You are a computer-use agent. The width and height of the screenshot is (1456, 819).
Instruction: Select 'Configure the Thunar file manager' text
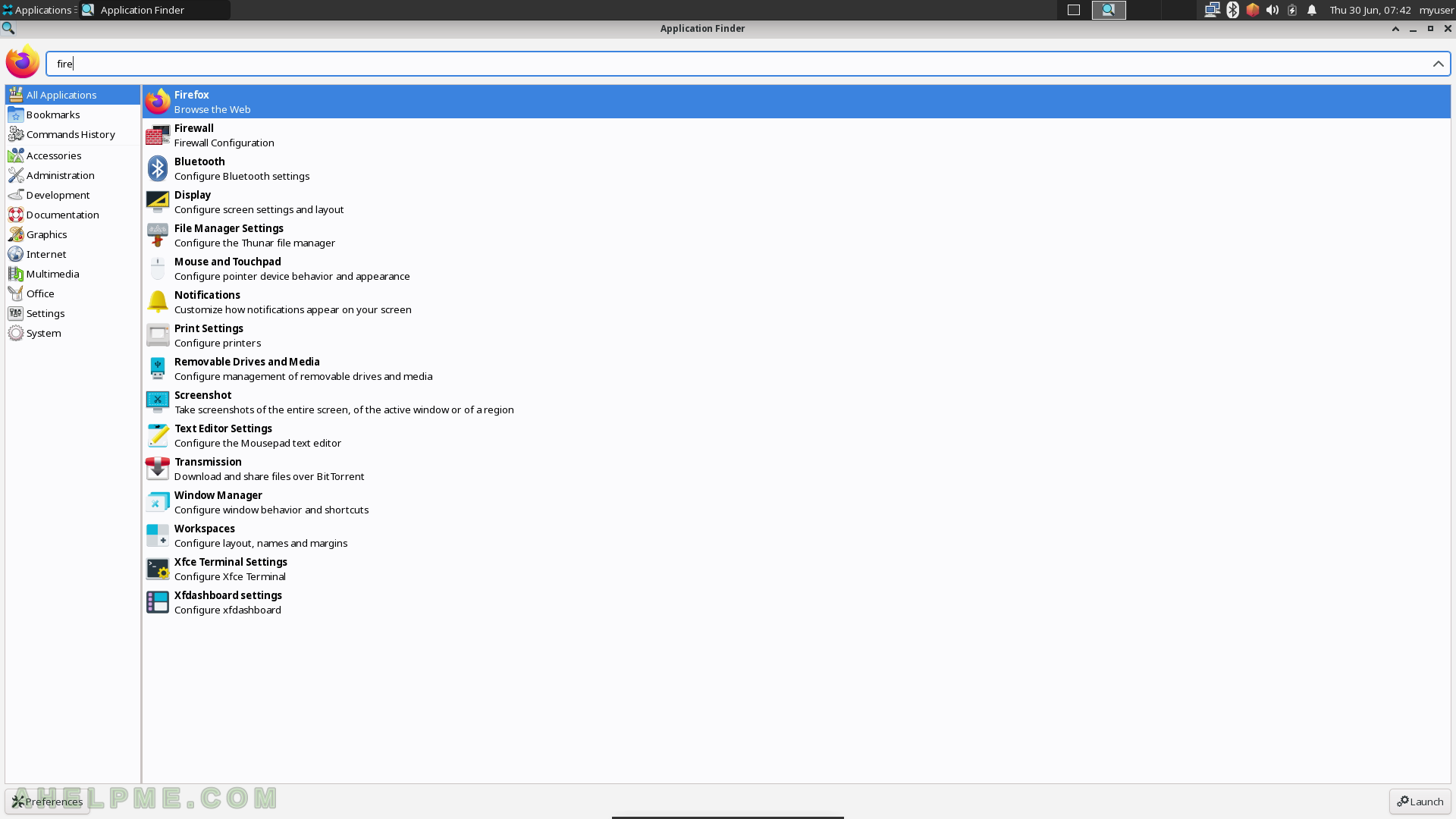pos(255,243)
